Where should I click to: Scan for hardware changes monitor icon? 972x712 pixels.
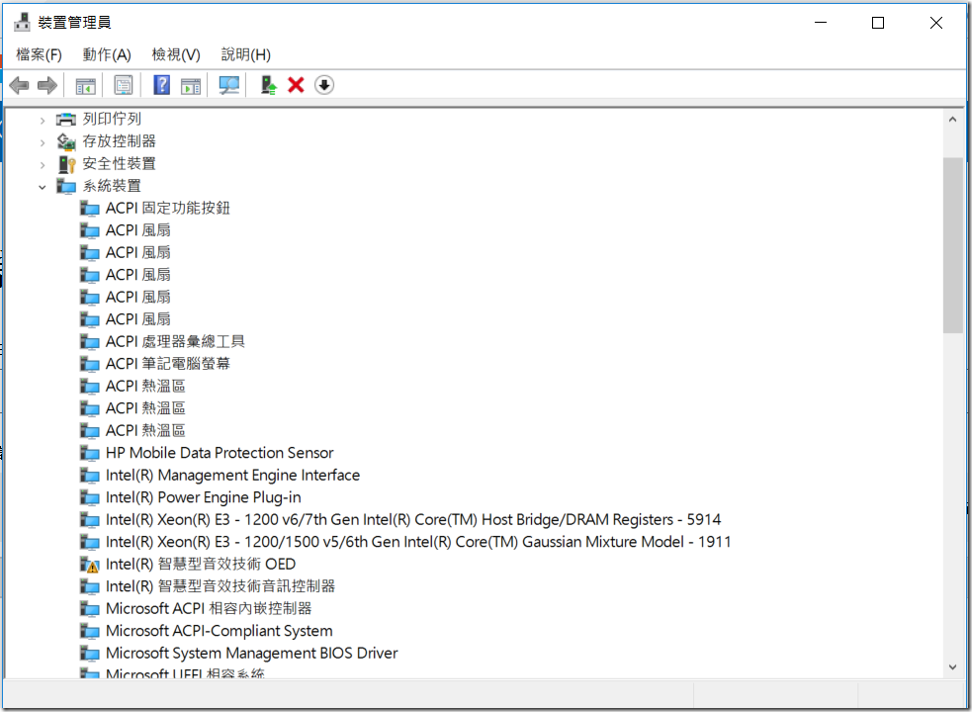click(x=229, y=85)
